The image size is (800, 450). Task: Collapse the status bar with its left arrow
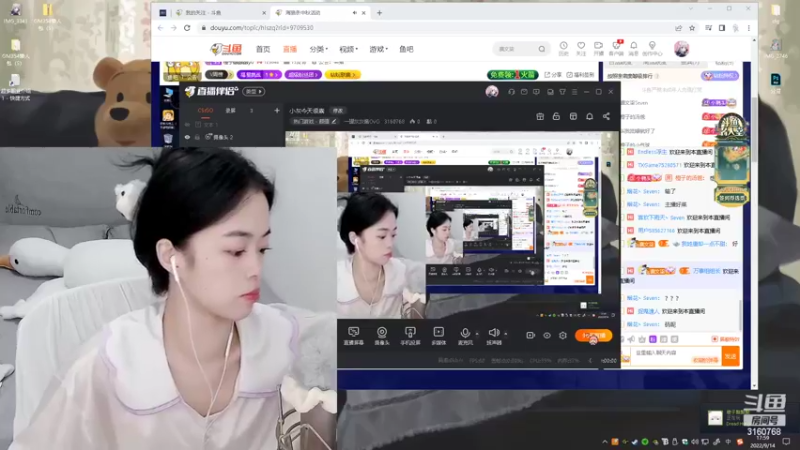coord(590,361)
